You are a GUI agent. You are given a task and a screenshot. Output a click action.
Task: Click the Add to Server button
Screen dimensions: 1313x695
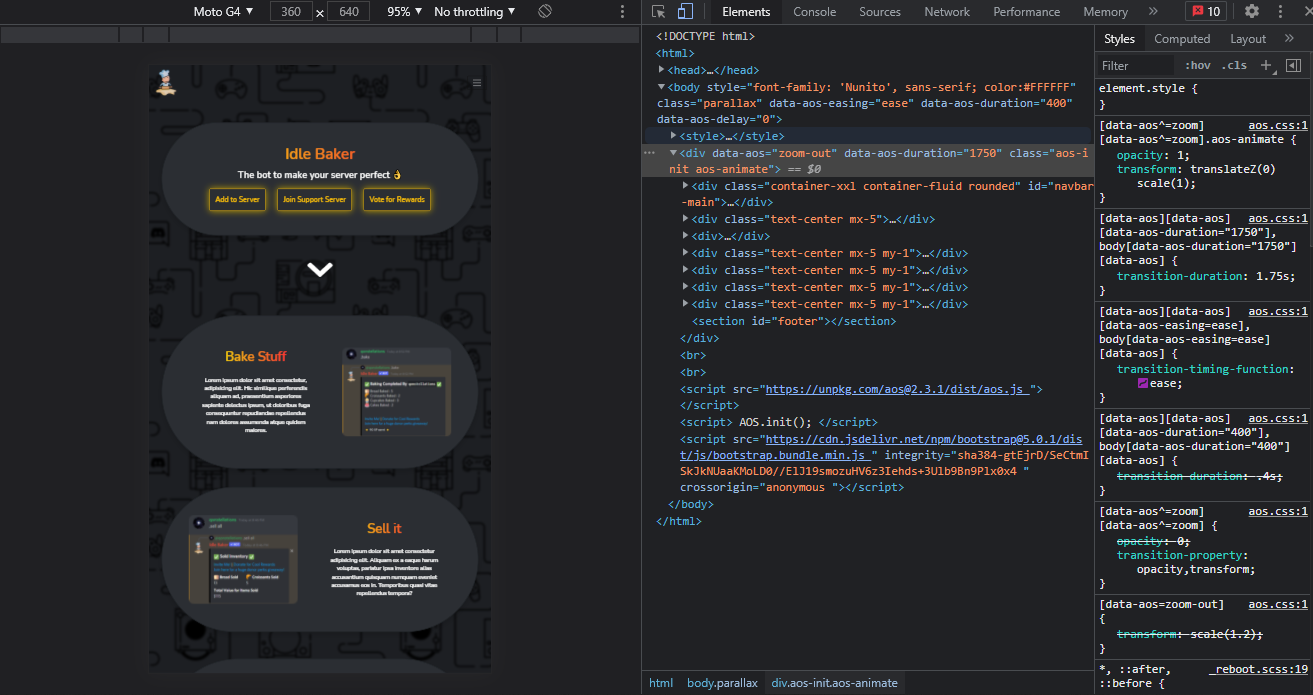tap(237, 200)
